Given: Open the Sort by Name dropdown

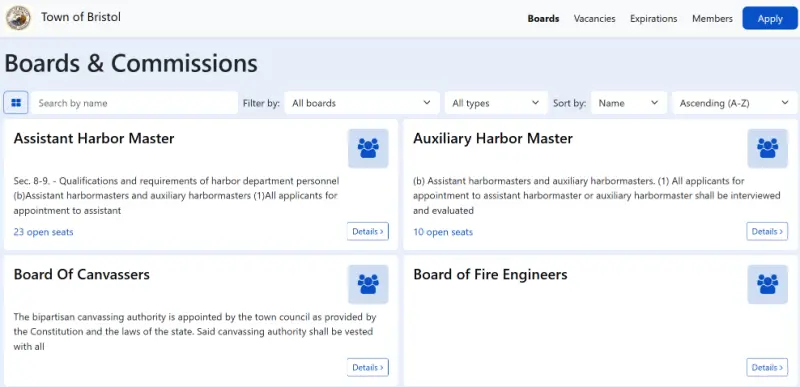Looking at the screenshot, I should point(629,103).
